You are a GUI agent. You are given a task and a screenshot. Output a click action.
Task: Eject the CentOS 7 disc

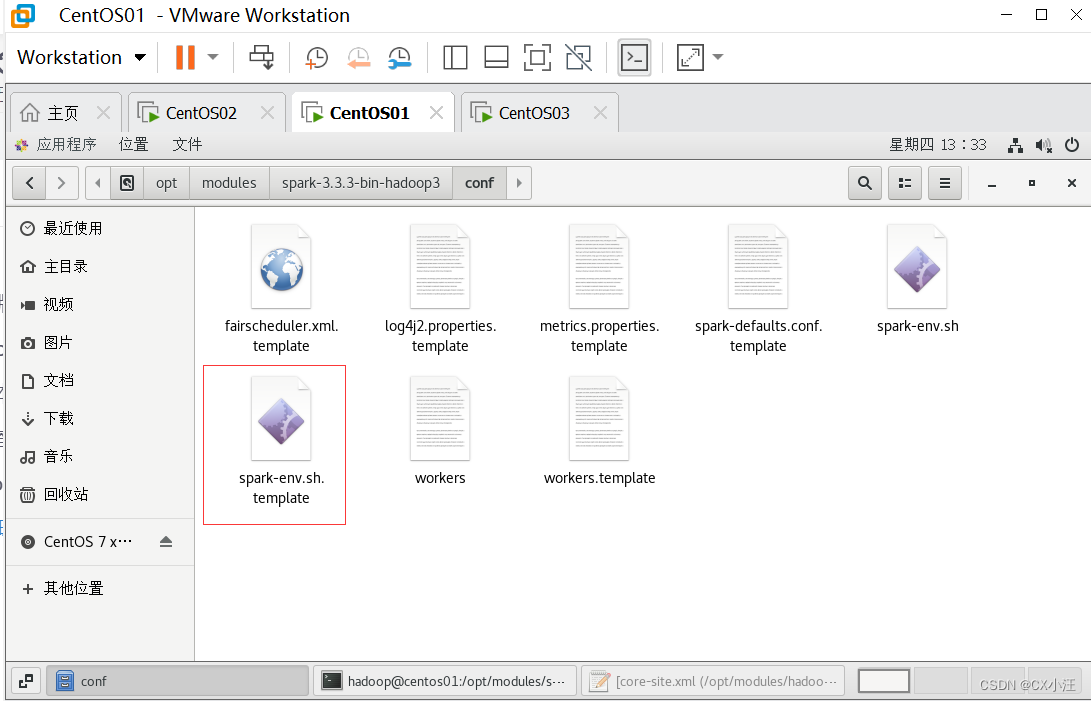click(x=166, y=542)
